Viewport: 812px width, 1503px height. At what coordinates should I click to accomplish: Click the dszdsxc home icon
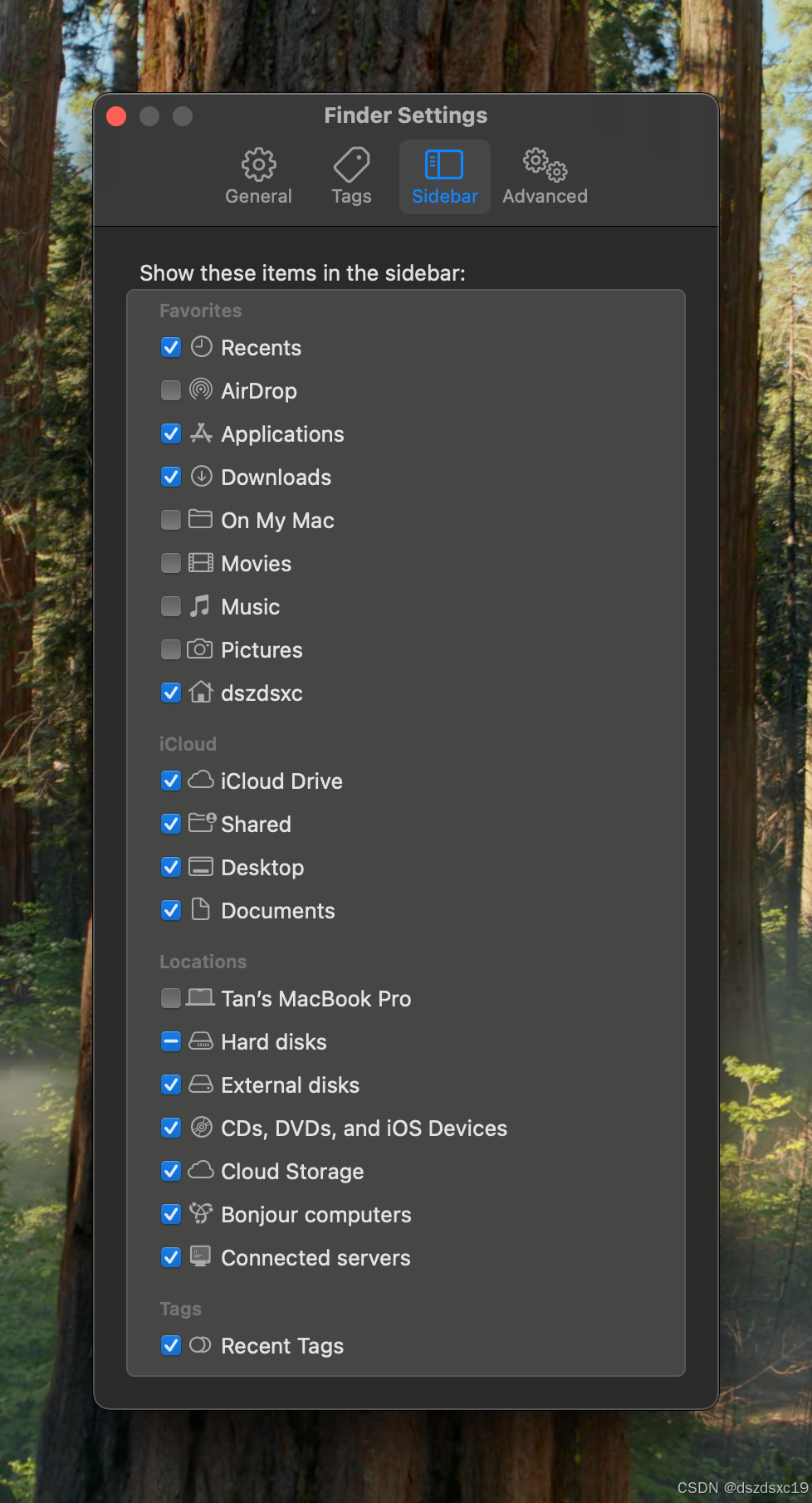[201, 692]
